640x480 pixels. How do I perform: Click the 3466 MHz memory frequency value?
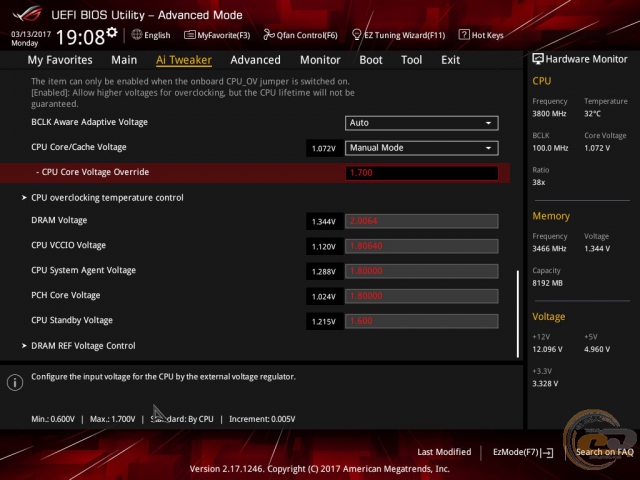coord(549,249)
